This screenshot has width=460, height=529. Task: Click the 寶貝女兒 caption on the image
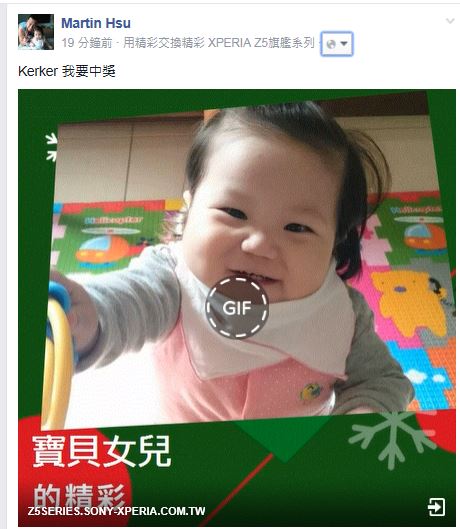point(102,451)
